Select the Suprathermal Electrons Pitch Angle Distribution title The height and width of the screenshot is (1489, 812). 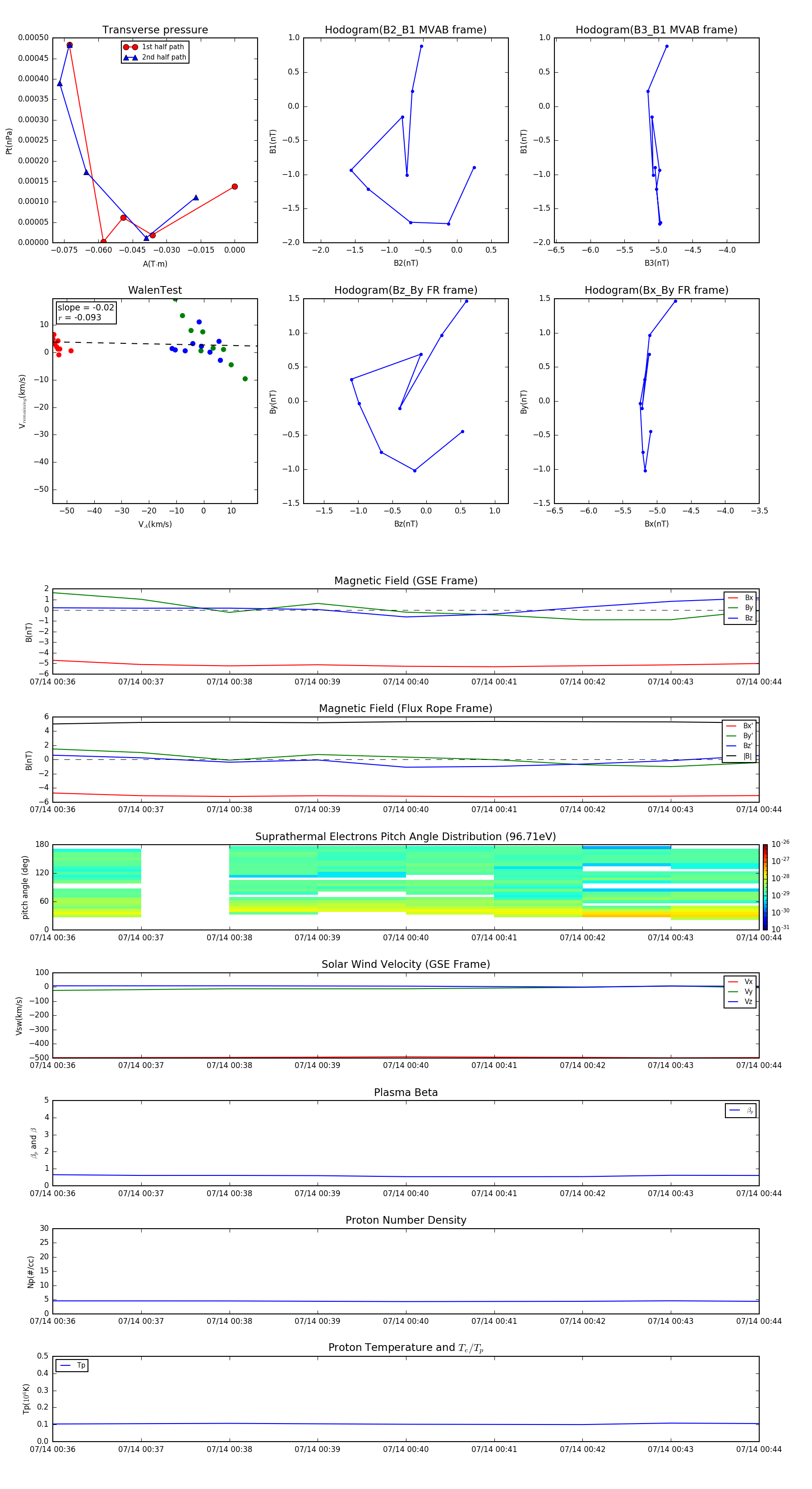tap(406, 837)
